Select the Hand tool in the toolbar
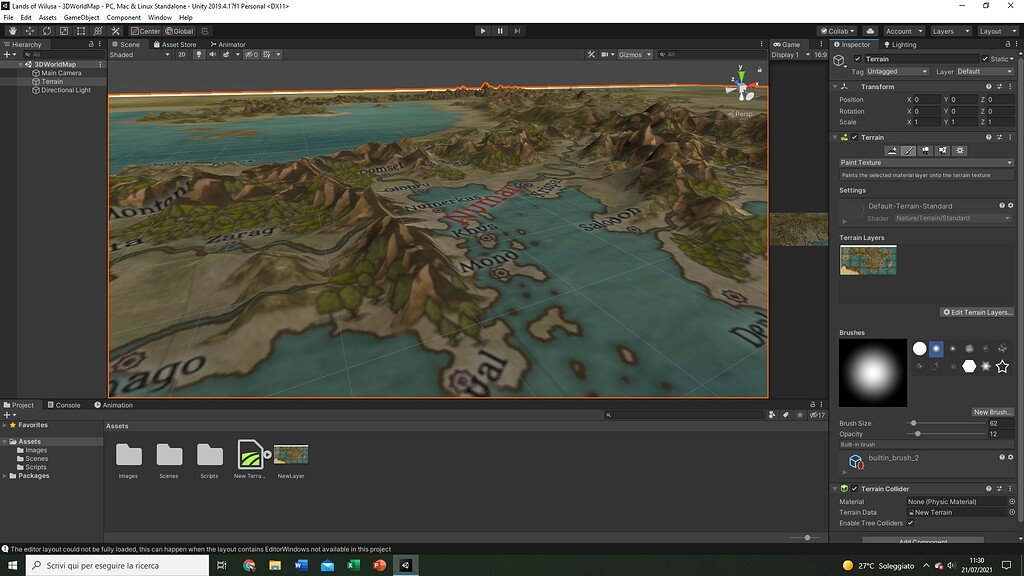This screenshot has height=576, width=1024. tap(13, 31)
